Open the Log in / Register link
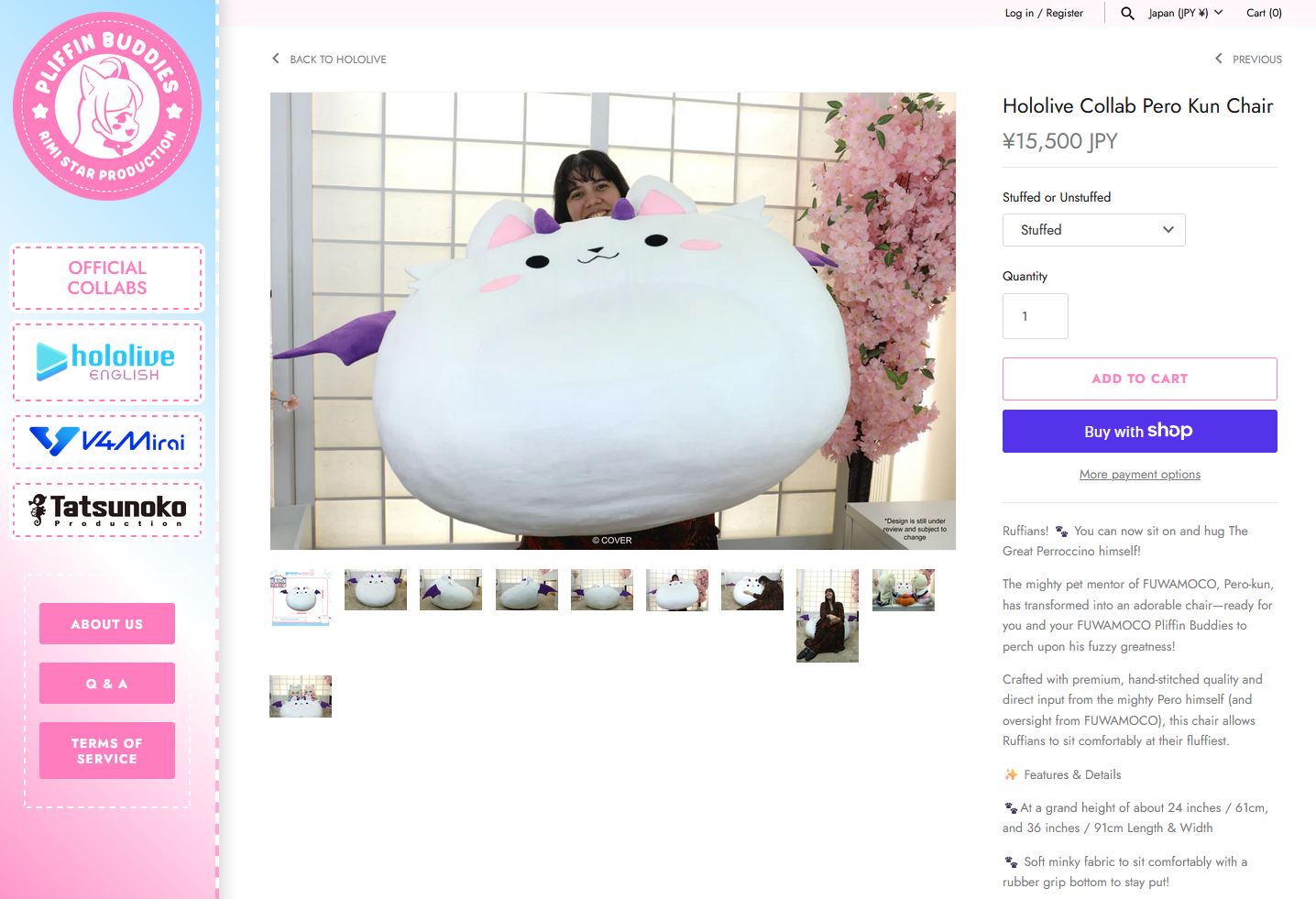Screen dimensions: 1316x899 pos(1043,13)
